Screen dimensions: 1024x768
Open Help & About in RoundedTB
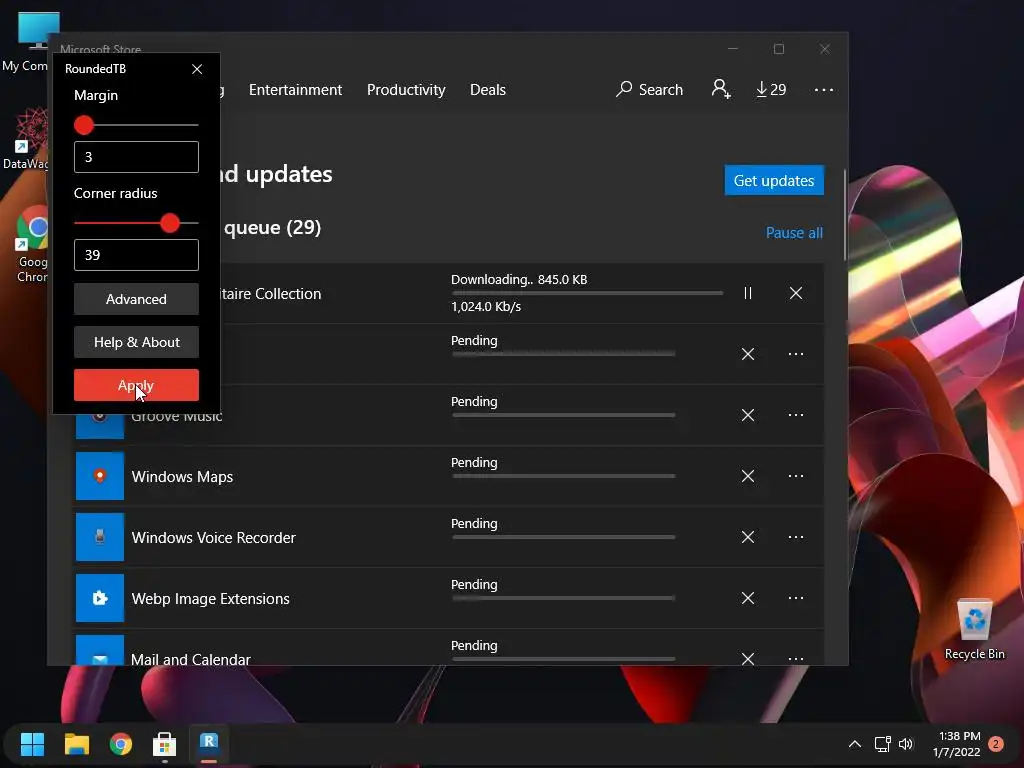136,342
